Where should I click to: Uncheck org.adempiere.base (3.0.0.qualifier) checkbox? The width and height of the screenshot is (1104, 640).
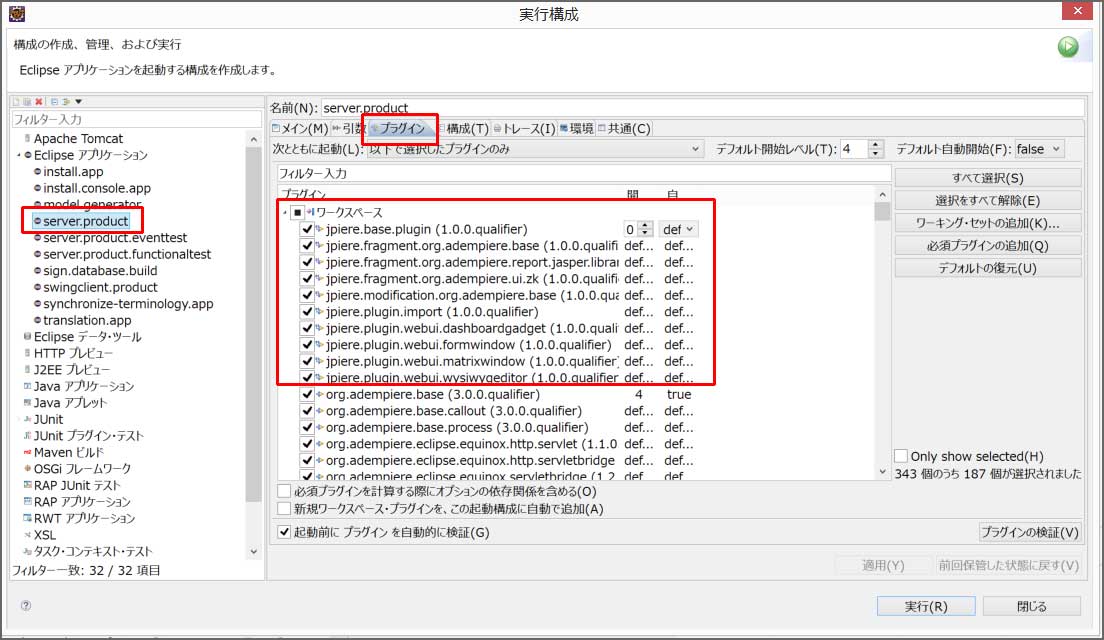coord(307,394)
